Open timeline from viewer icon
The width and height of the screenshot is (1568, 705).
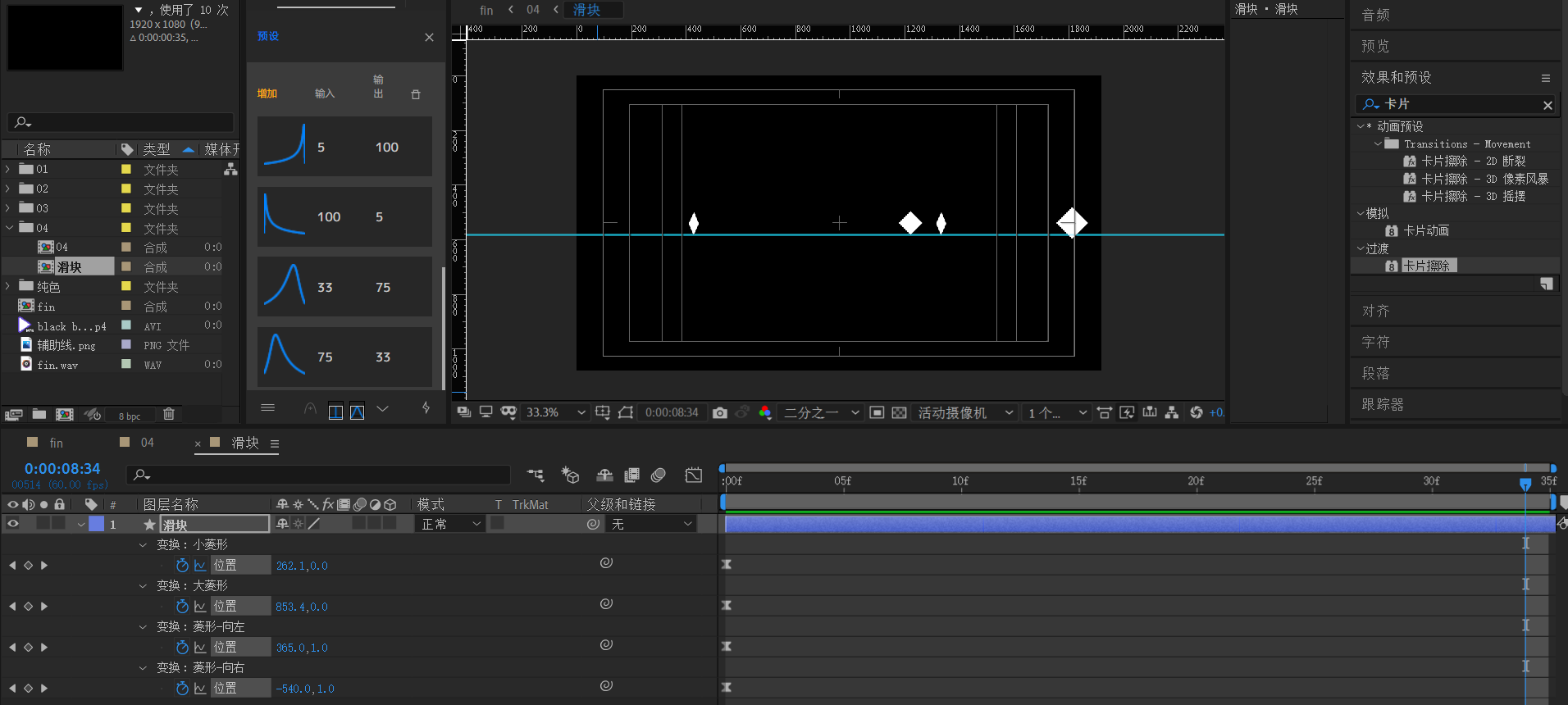[x=1150, y=412]
